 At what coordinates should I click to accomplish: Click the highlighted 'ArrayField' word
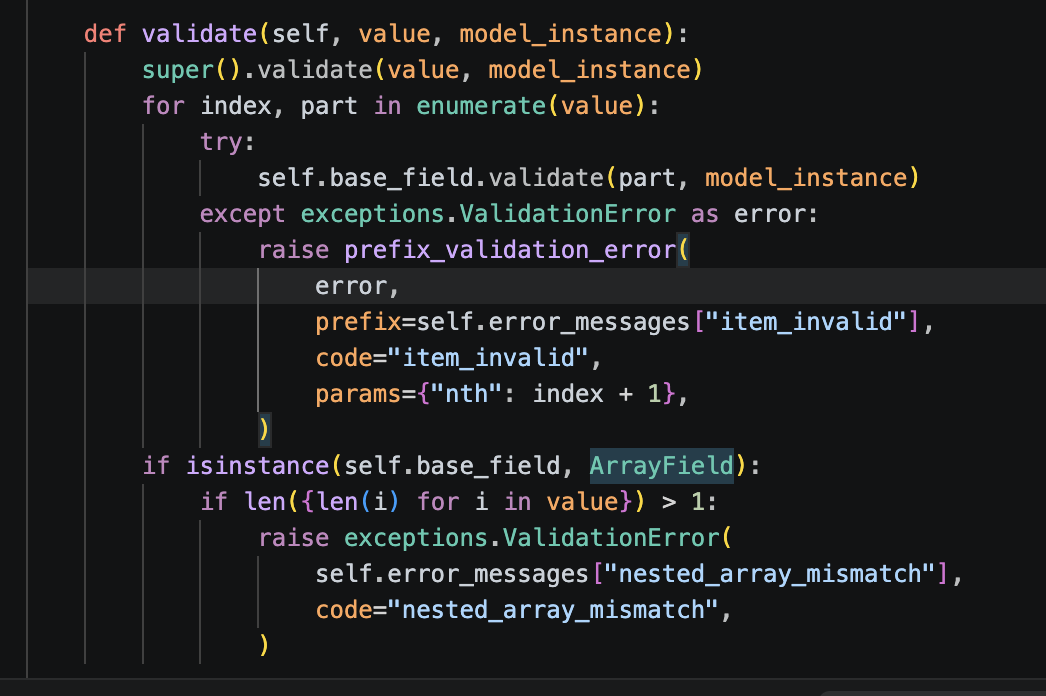(662, 466)
